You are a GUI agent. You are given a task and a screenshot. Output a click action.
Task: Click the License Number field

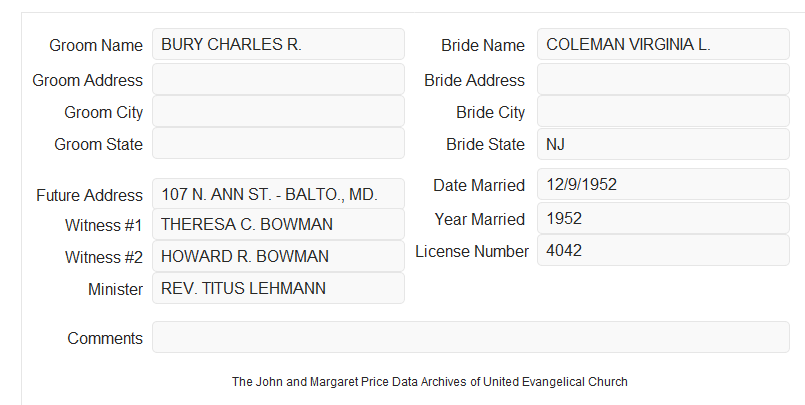tap(663, 250)
